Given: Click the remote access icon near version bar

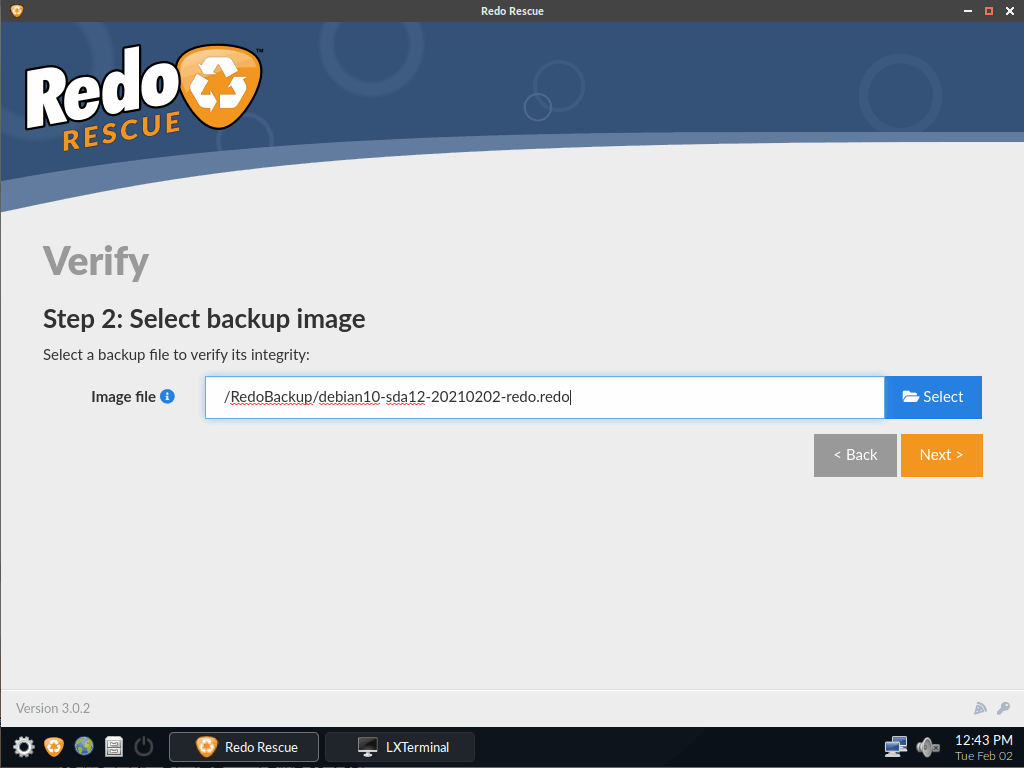Looking at the screenshot, I should [x=980, y=709].
